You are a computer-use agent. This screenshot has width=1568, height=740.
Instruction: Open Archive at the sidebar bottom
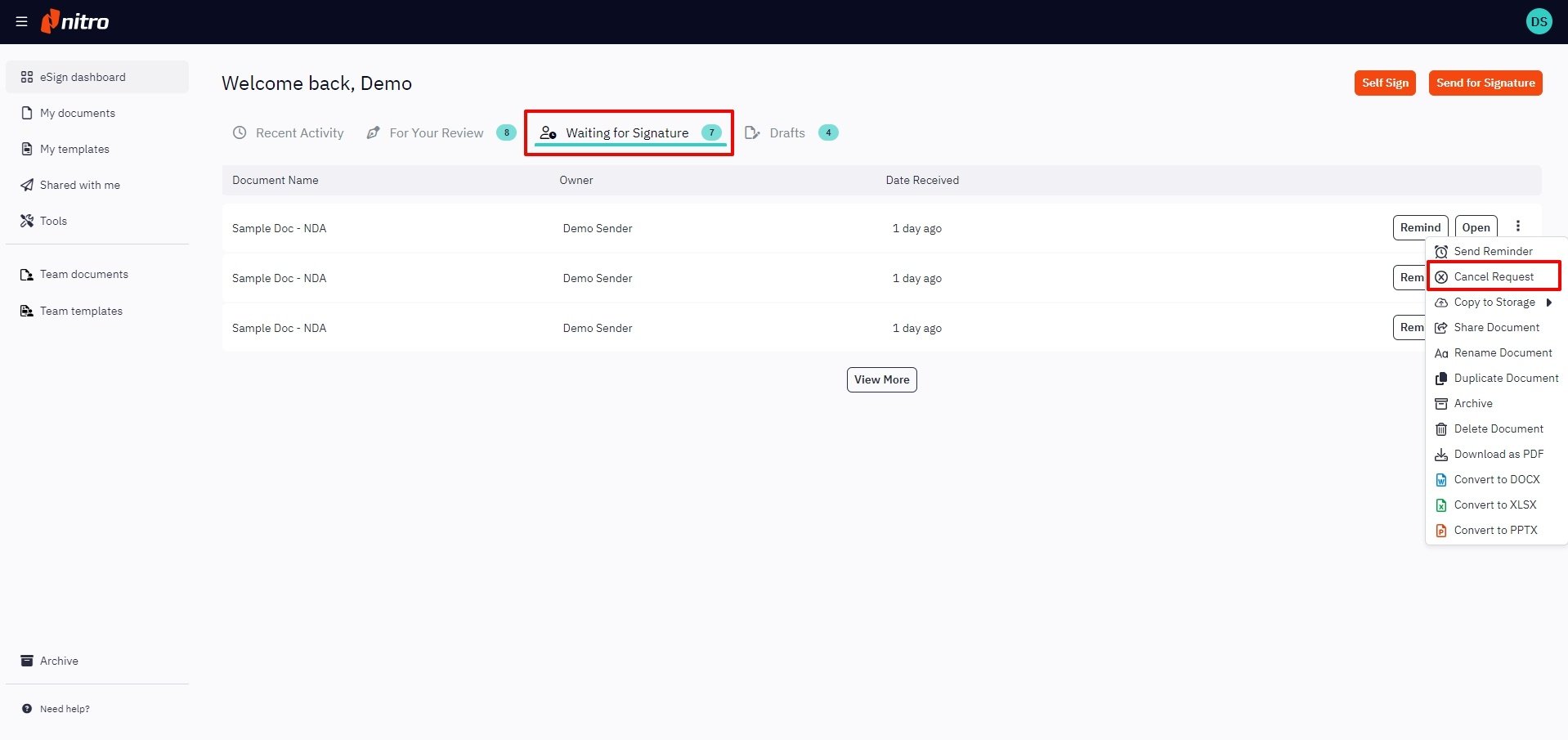[x=59, y=661]
